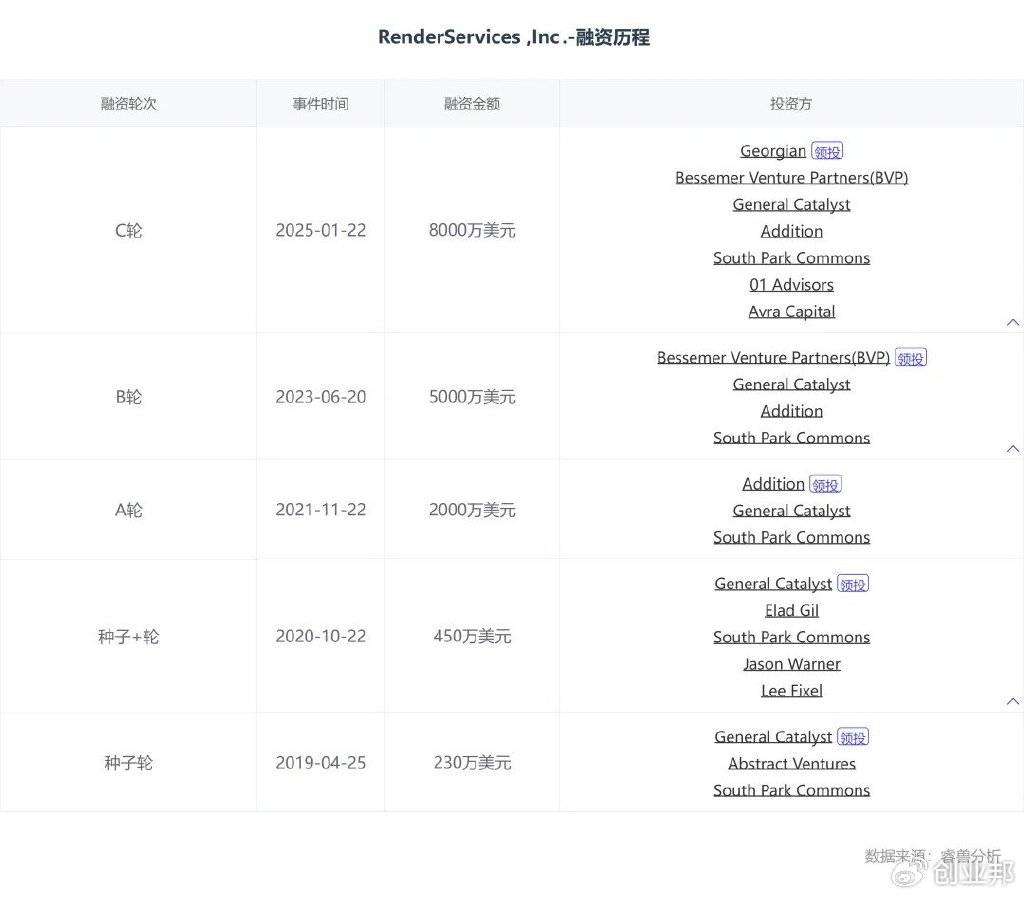Open Bessemer Venture Partners(BVP) link in B轮

click(x=773, y=357)
